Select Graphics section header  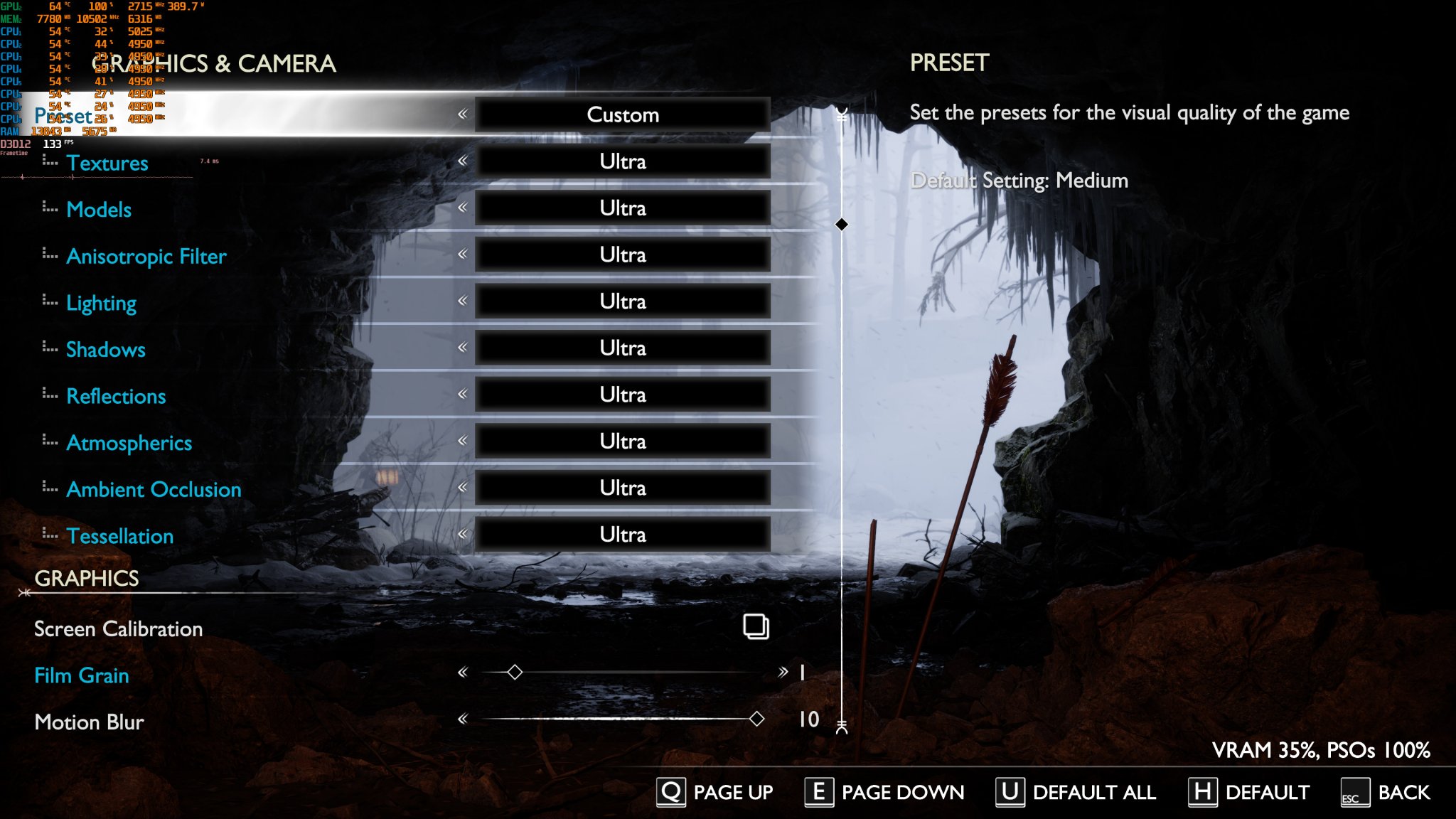click(86, 577)
